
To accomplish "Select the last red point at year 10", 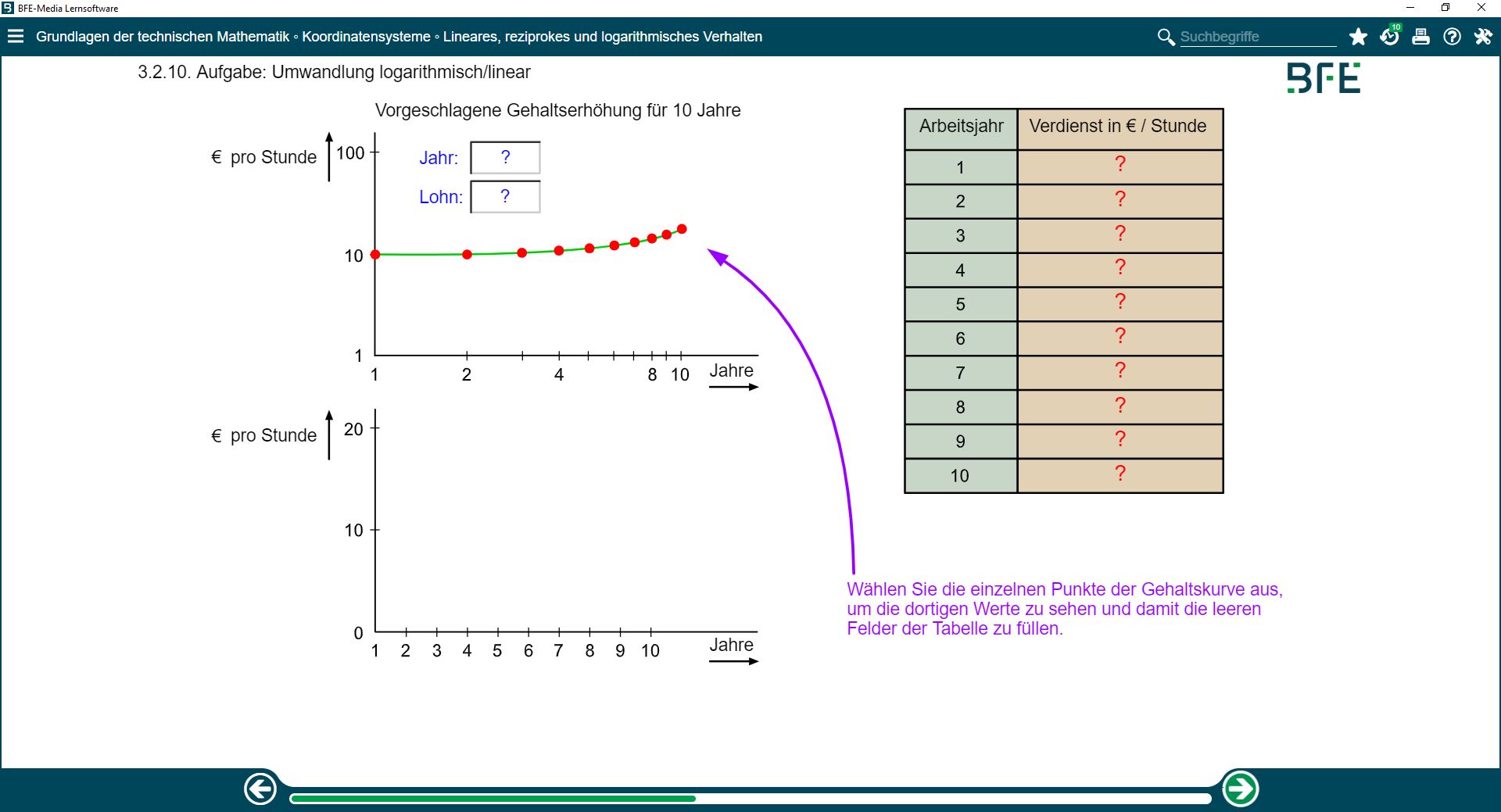I will [x=682, y=229].
